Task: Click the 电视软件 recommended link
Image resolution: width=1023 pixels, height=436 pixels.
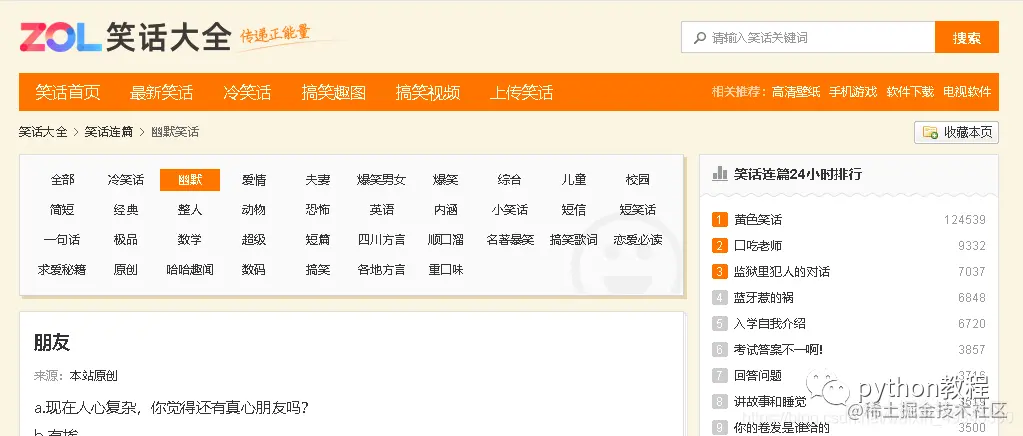Action: (x=967, y=92)
